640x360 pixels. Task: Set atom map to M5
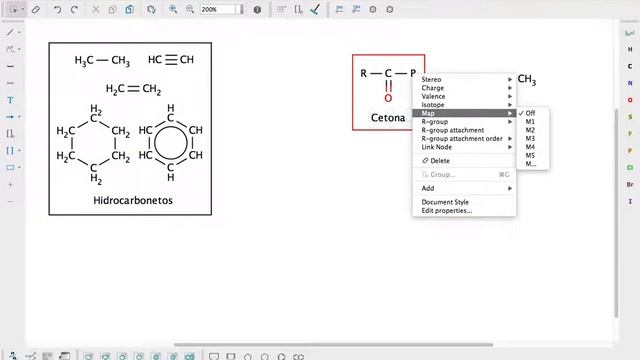533,156
